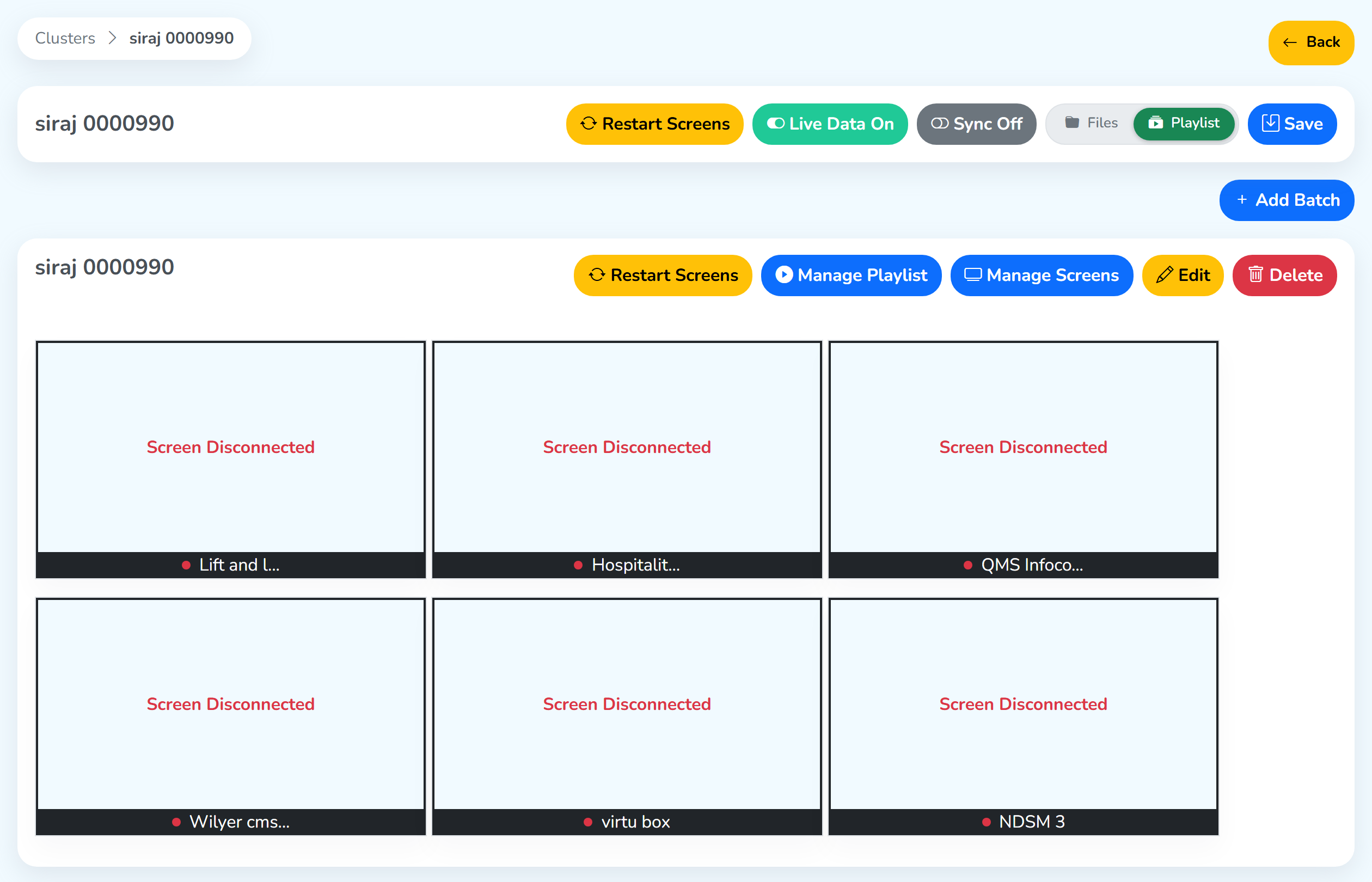Viewport: 1372px width, 882px height.
Task: Click the Wilyer cms... label text
Action: click(240, 823)
